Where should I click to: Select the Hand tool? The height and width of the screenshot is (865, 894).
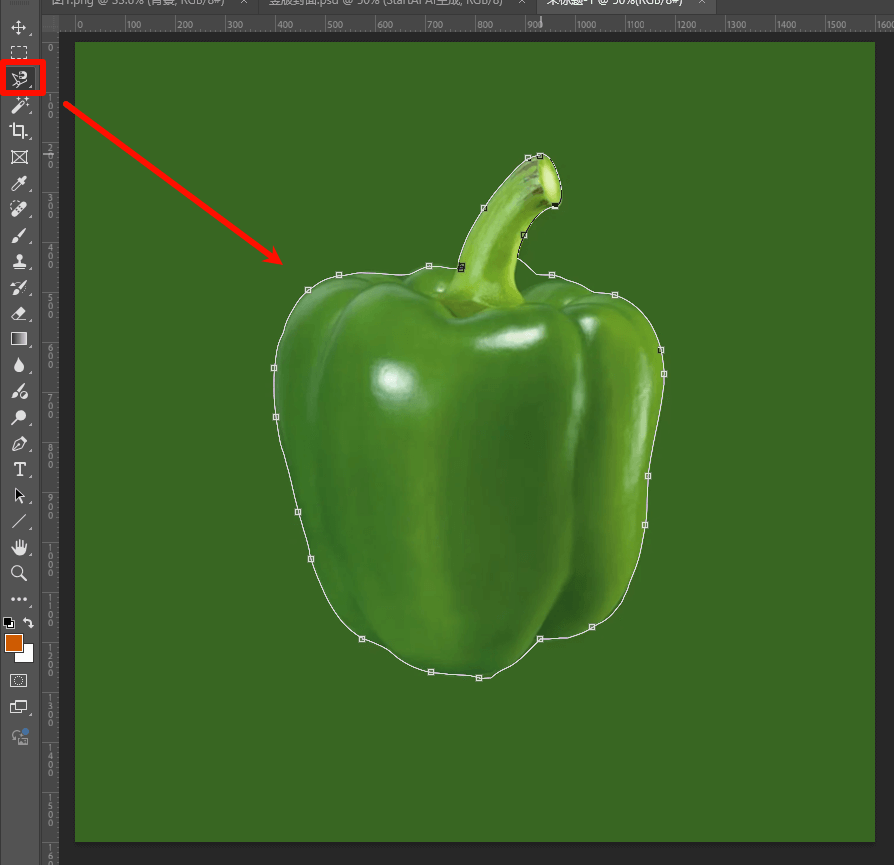(x=19, y=547)
